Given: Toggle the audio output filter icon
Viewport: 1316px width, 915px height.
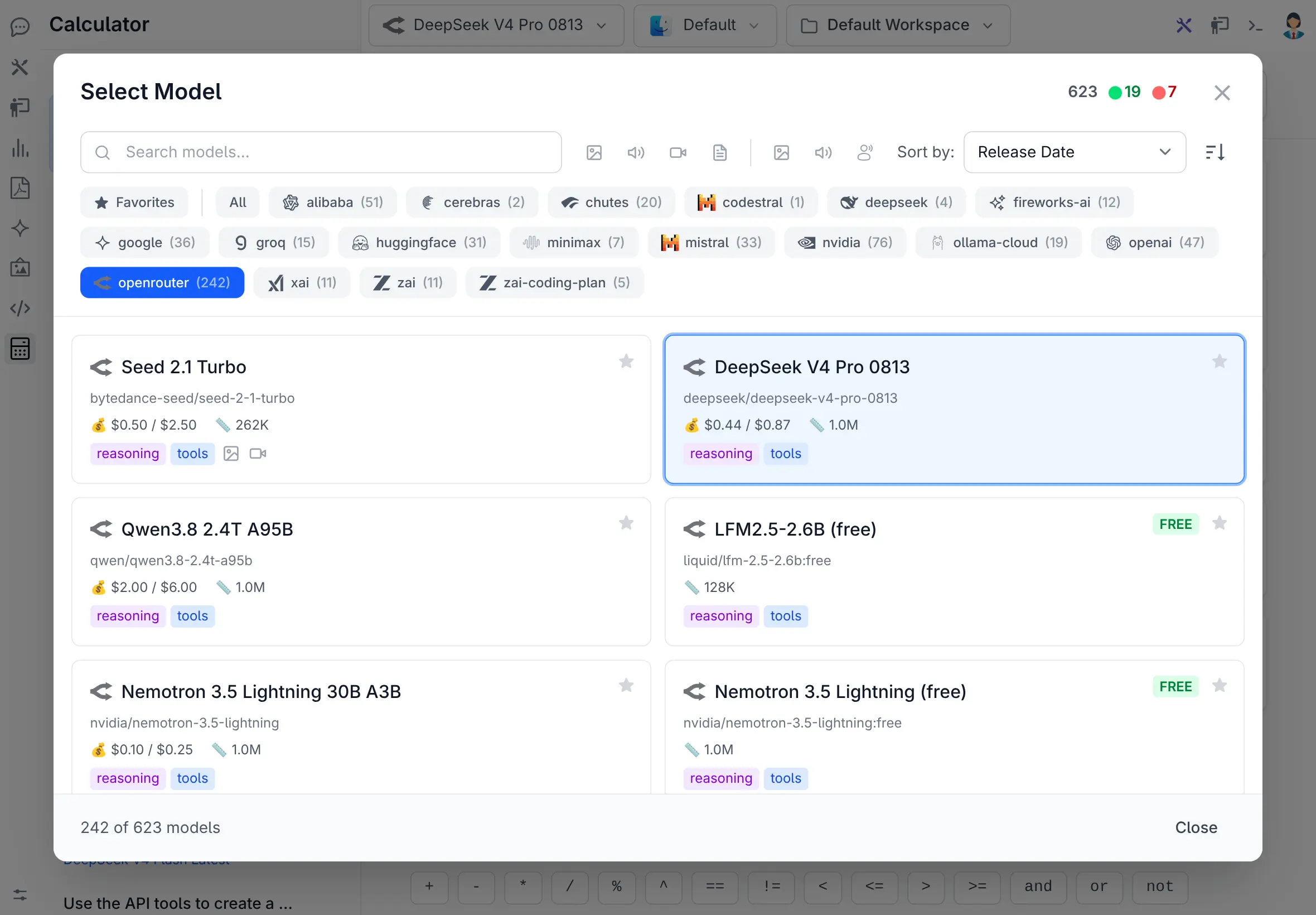Looking at the screenshot, I should click(x=823, y=152).
